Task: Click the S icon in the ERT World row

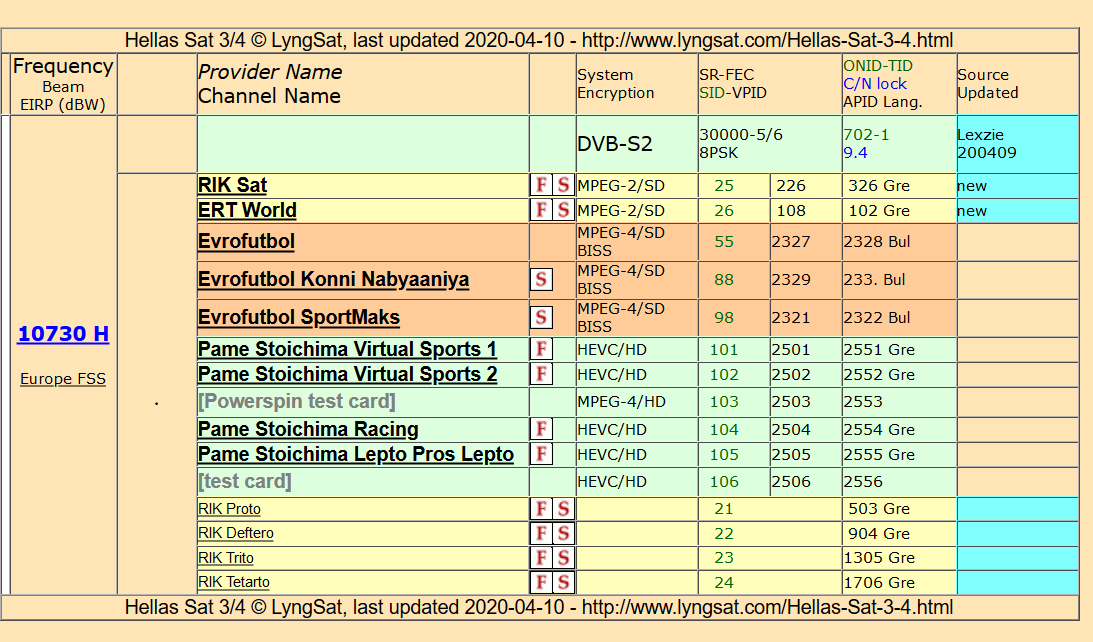Action: [x=563, y=211]
